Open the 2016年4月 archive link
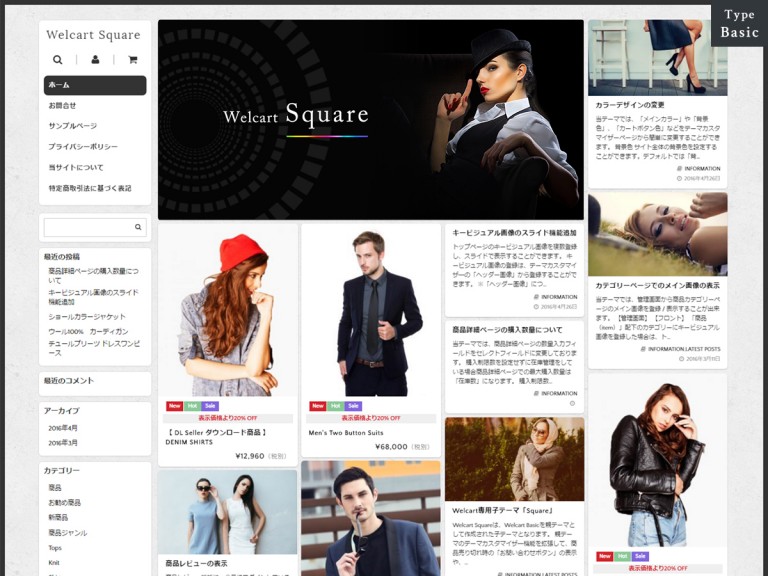Screen dimensions: 768x576 pyautogui.click(x=64, y=428)
